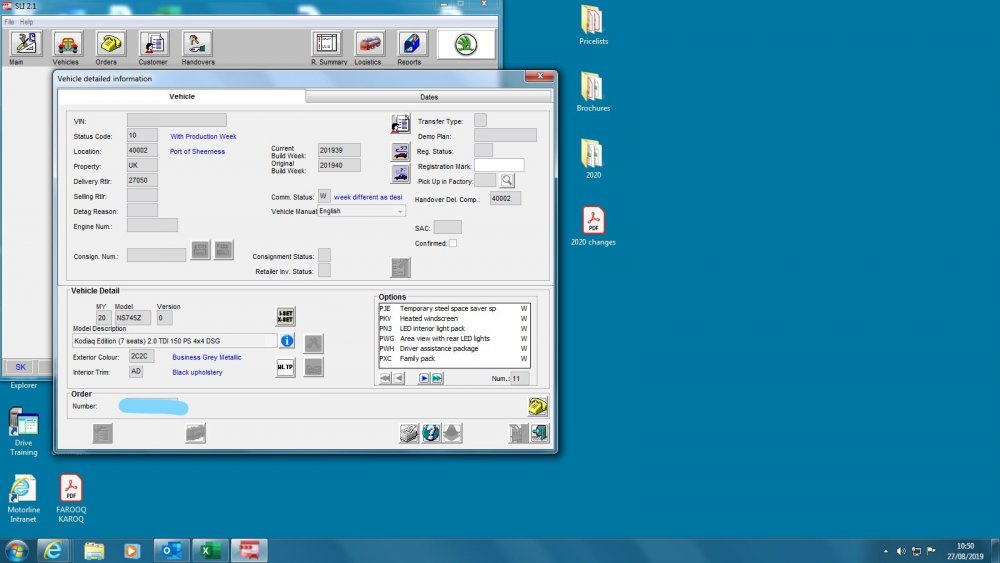The image size is (1000, 563).
Task: Click the Pick Up in Factory search magnifier
Action: coord(507,181)
